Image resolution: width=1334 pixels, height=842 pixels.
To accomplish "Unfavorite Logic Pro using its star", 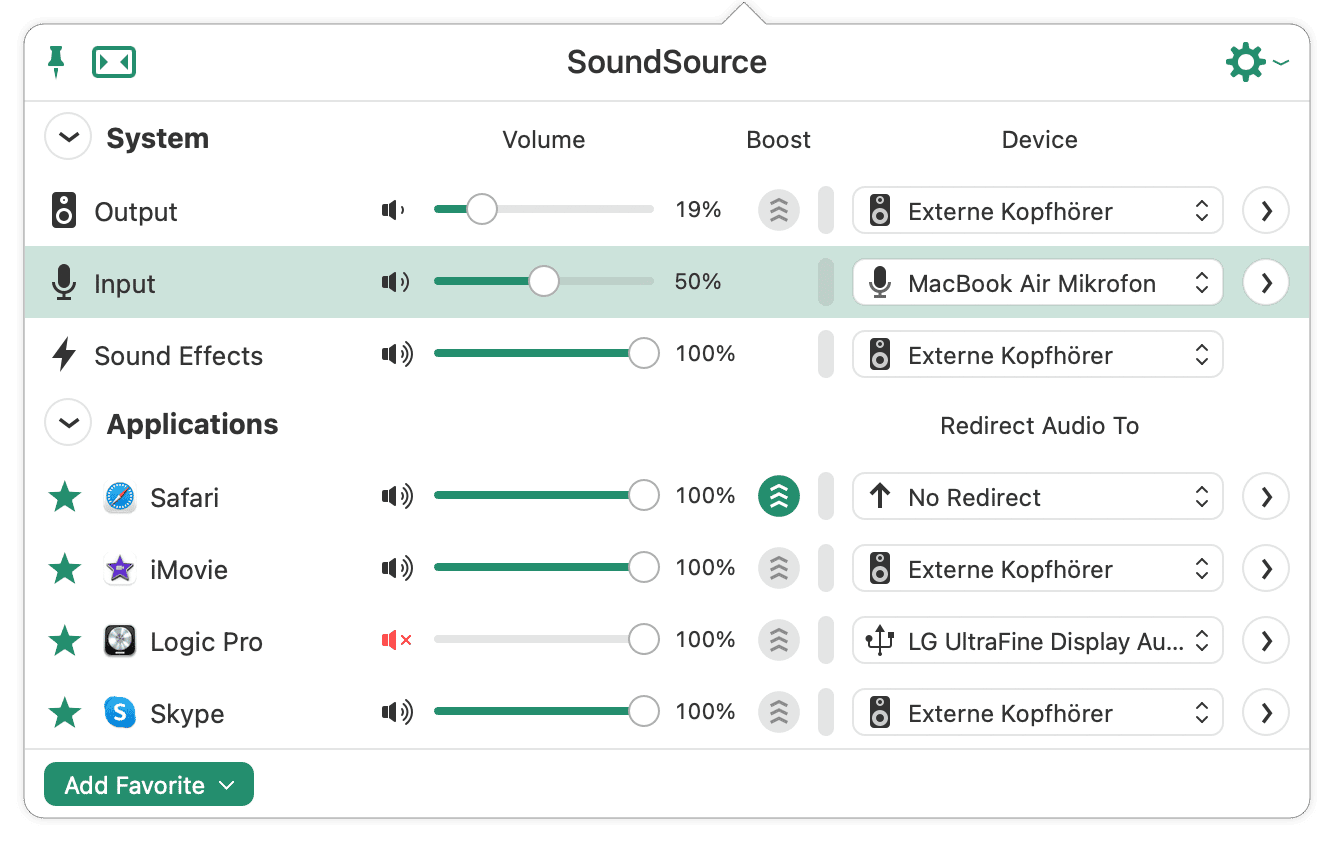I will (65, 640).
